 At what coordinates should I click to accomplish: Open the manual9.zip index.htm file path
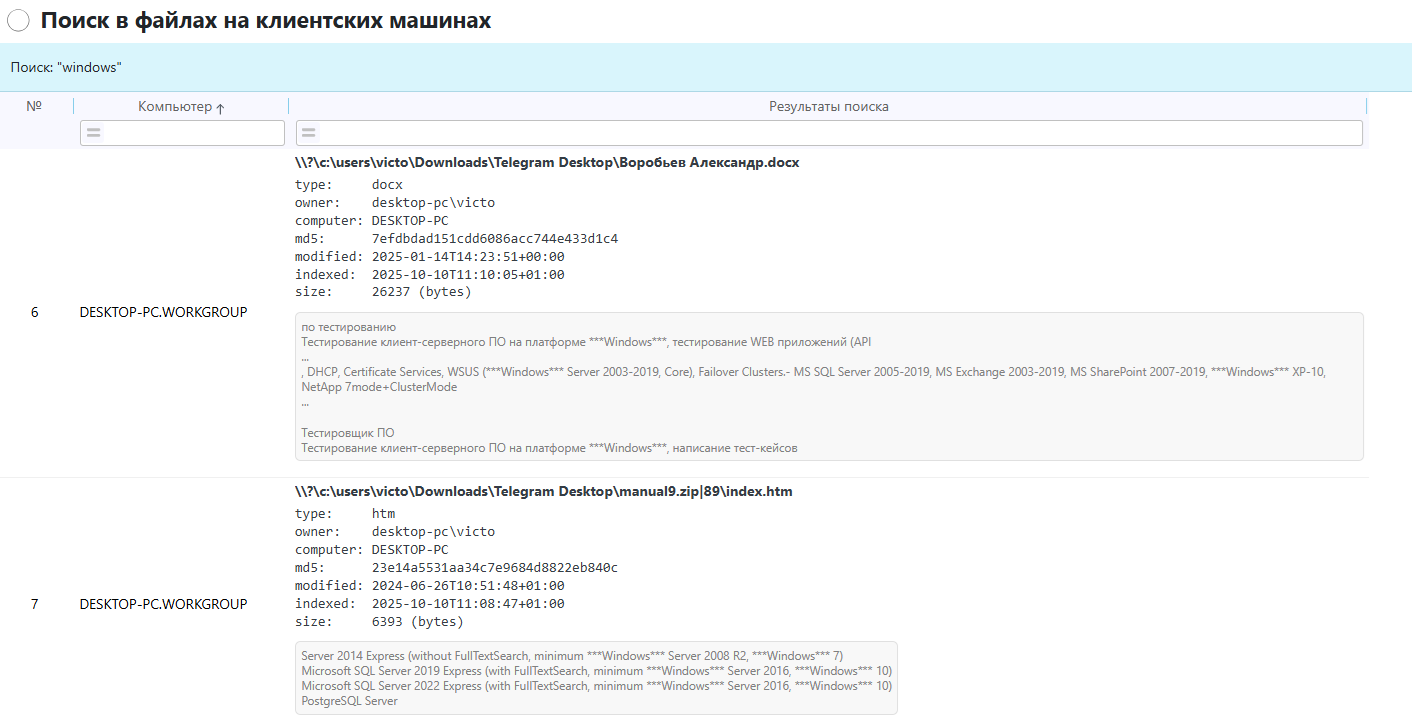(543, 492)
